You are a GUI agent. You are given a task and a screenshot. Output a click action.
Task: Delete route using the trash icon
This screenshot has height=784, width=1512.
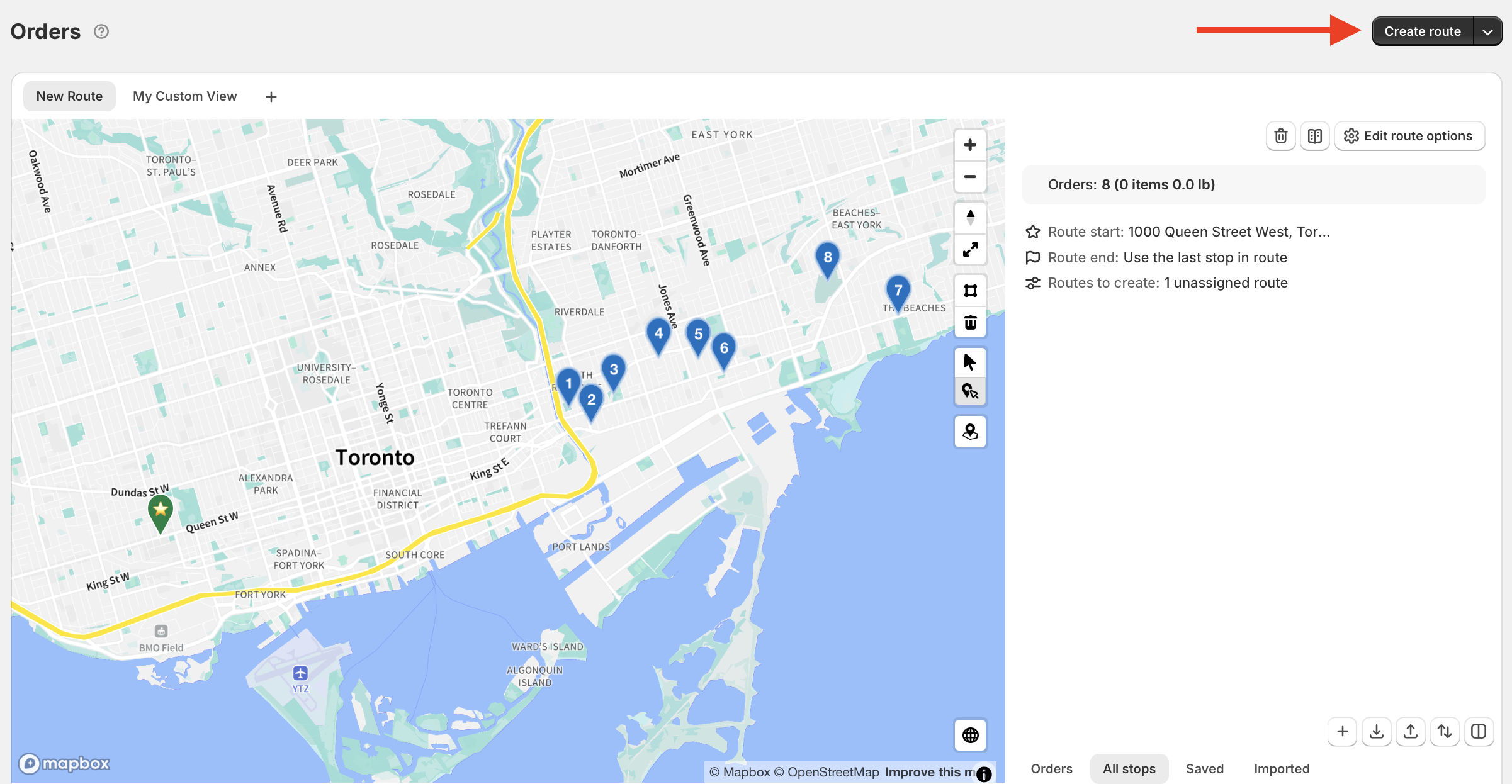(x=1280, y=136)
